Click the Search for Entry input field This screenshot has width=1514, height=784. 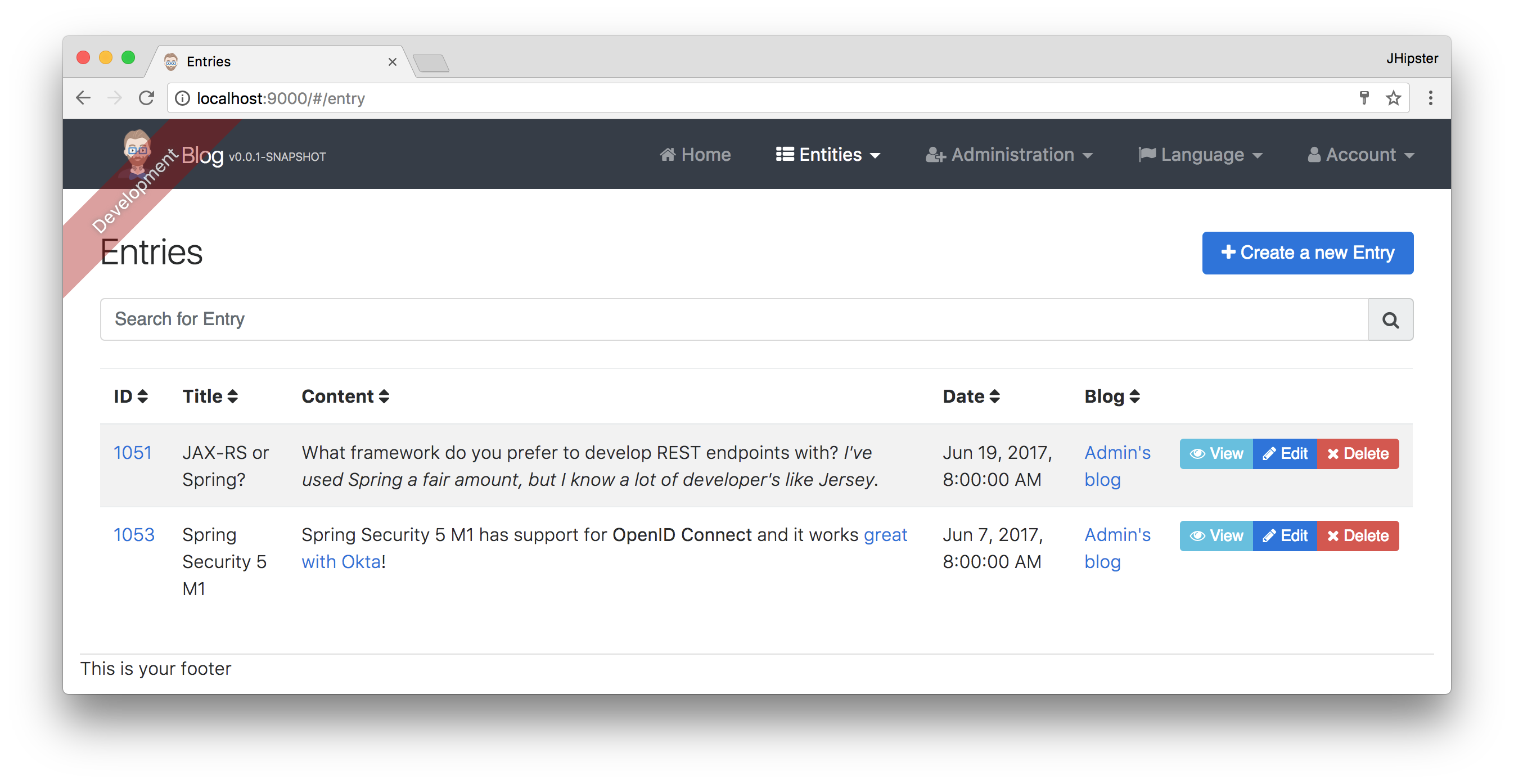(x=735, y=320)
